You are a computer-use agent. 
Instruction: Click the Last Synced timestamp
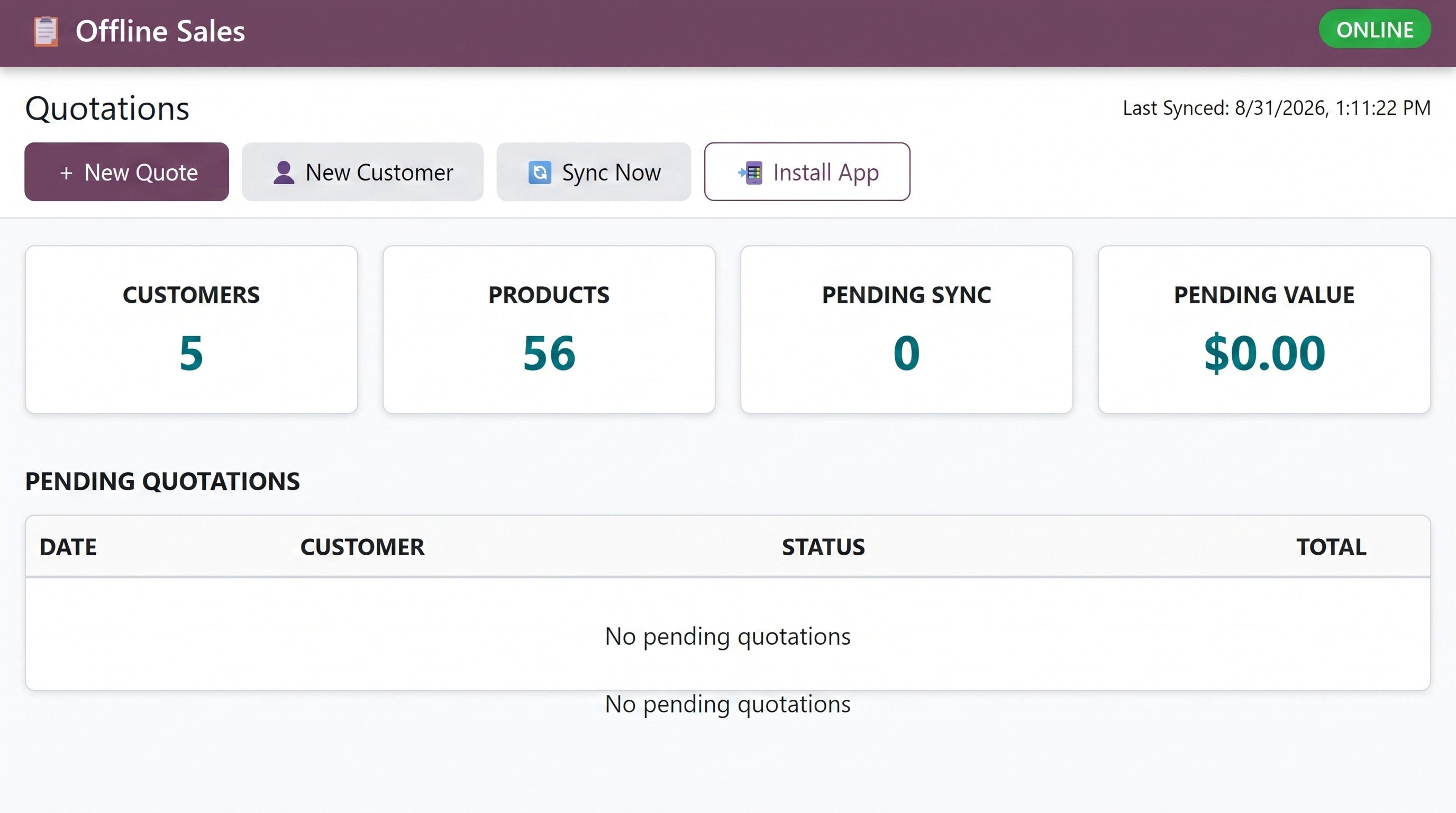click(1276, 107)
